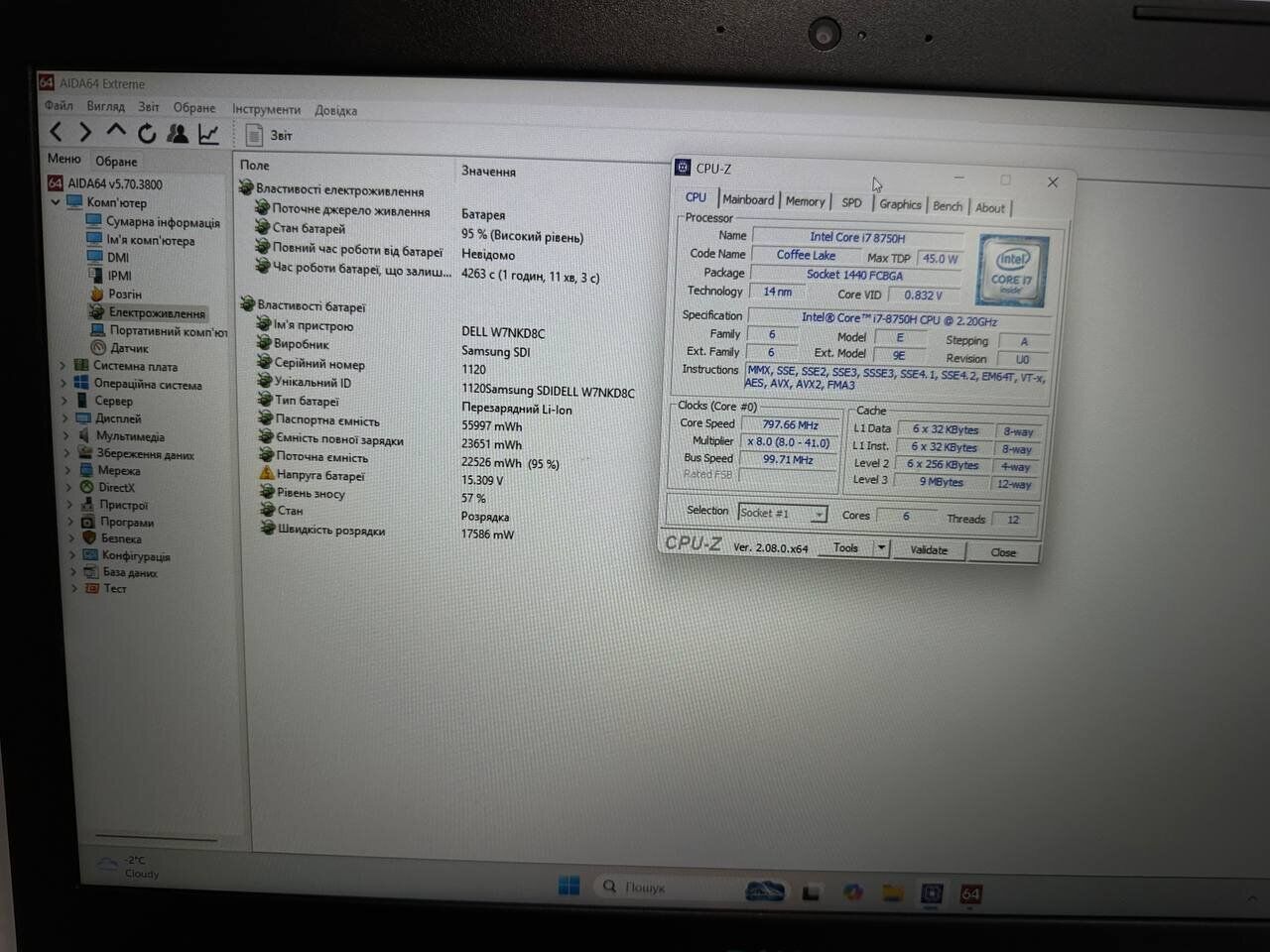Click the Validate button in CPU-Z
This screenshot has width=1270, height=952.
point(929,550)
